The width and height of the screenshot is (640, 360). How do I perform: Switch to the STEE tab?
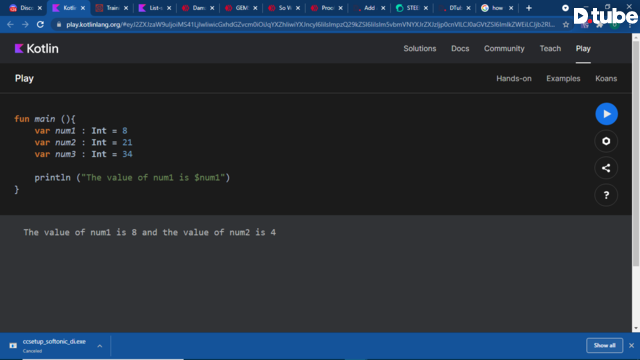411,8
